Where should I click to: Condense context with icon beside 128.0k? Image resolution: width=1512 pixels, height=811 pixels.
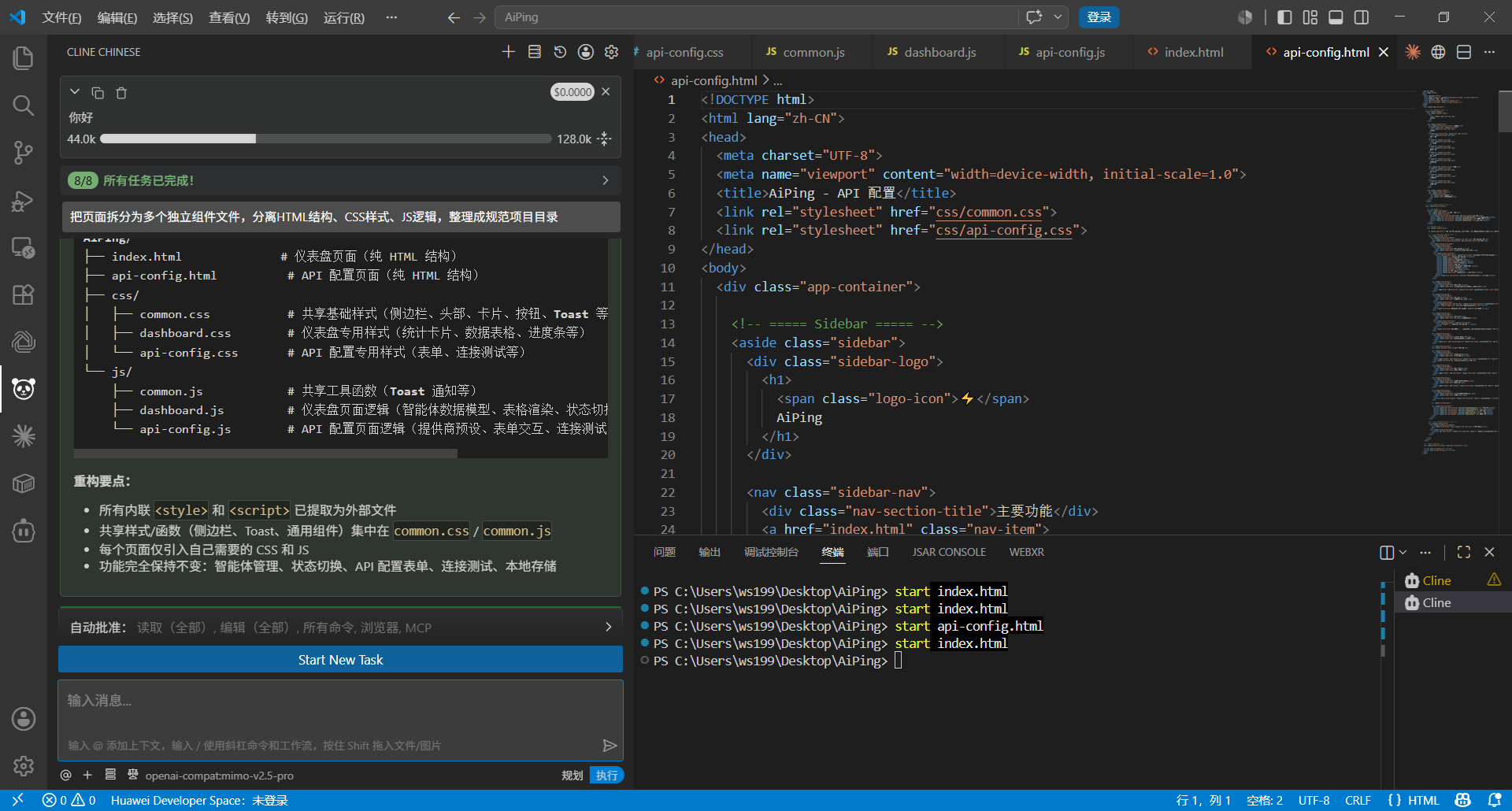pyautogui.click(x=604, y=139)
